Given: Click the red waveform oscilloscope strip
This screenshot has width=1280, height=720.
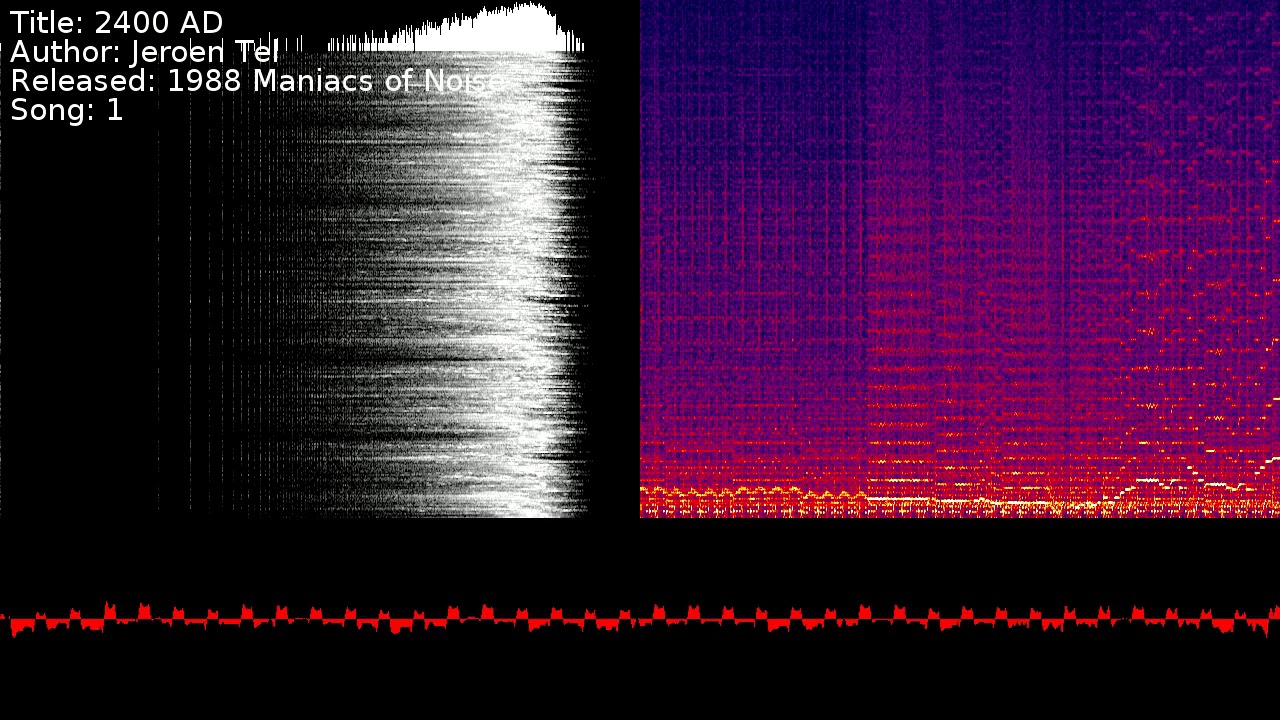Looking at the screenshot, I should click(x=640, y=619).
